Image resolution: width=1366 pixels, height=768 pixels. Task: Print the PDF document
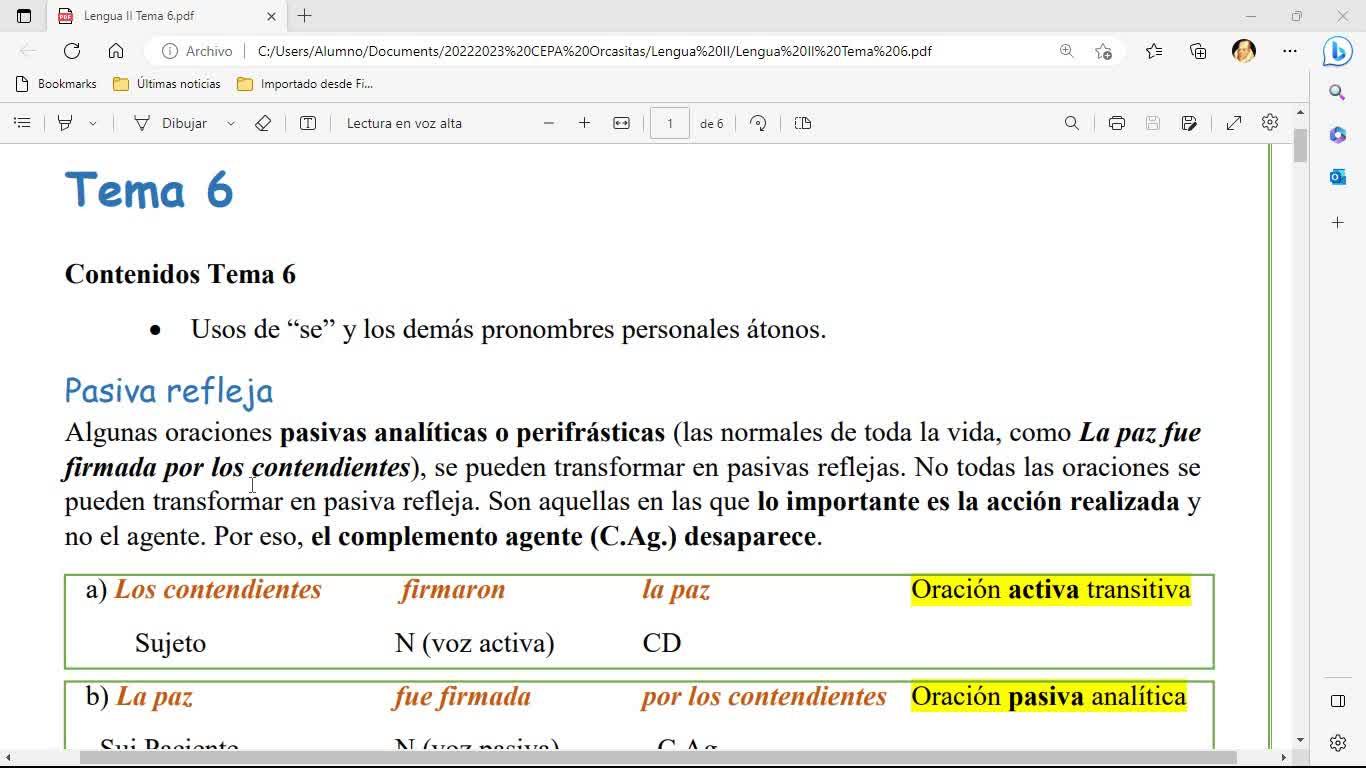point(1117,123)
